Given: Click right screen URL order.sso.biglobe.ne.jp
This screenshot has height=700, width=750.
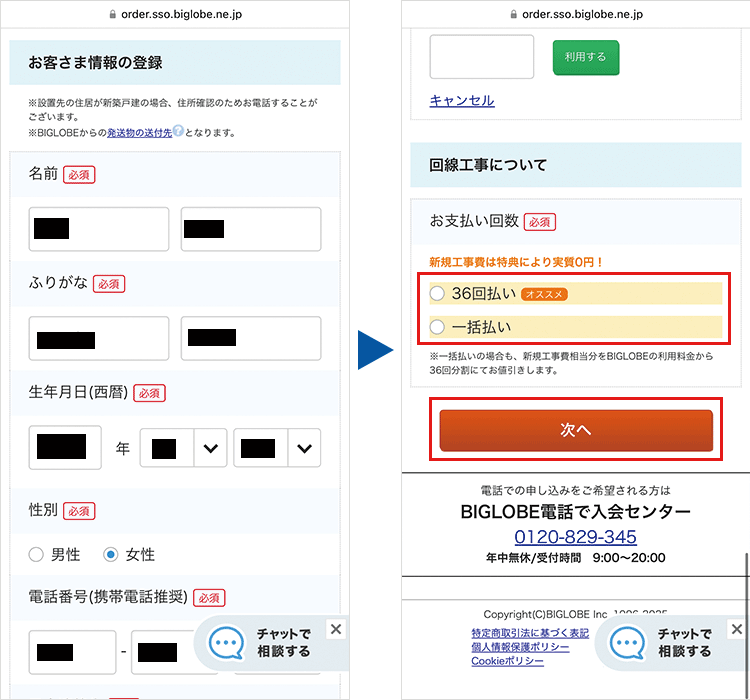Looking at the screenshot, I should pos(582,14).
